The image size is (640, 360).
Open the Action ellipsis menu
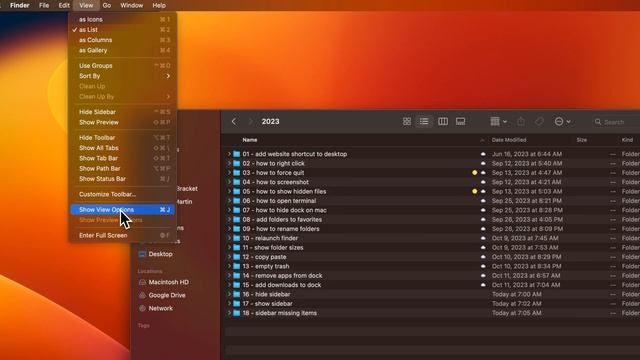562,122
